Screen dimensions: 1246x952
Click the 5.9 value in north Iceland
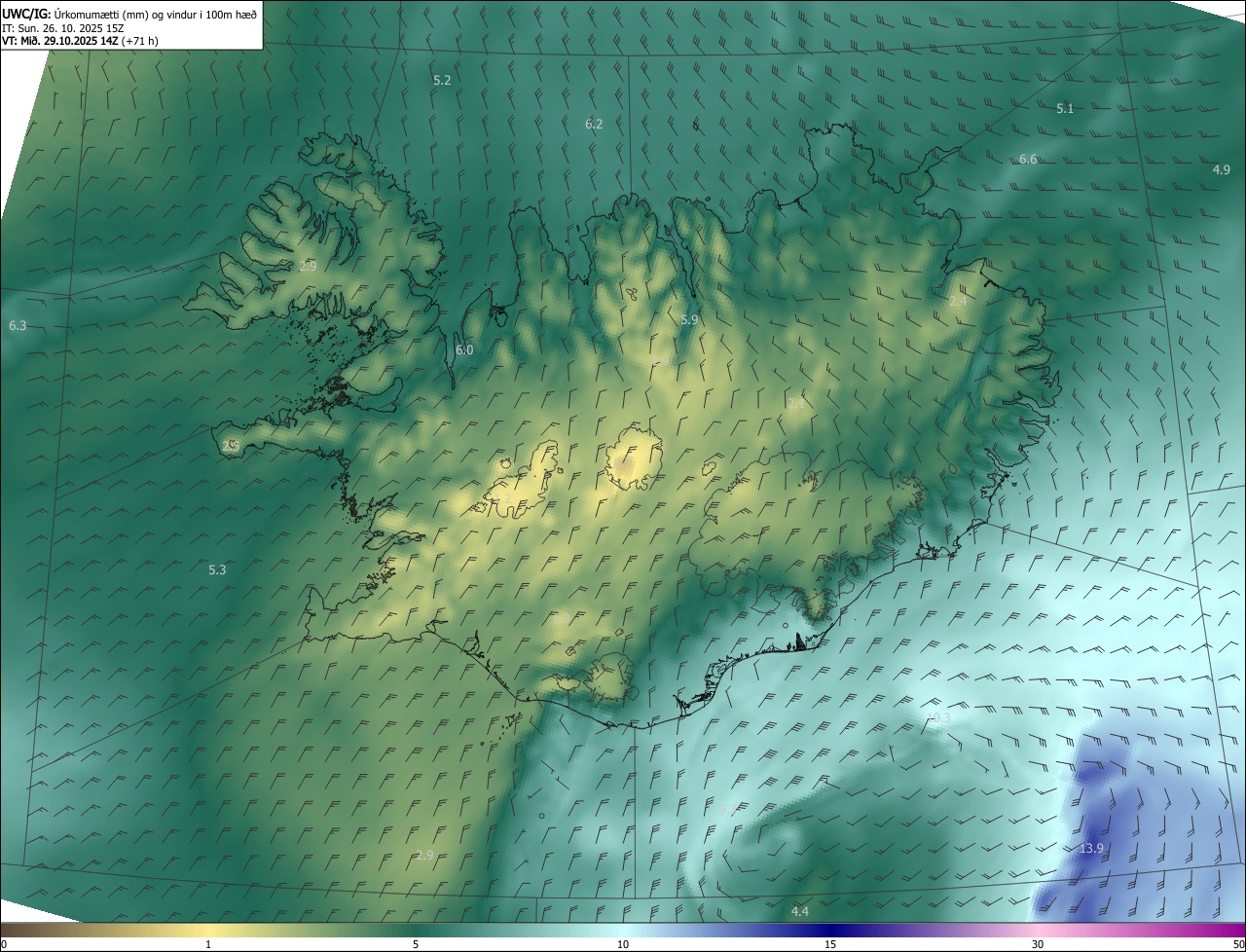click(689, 319)
